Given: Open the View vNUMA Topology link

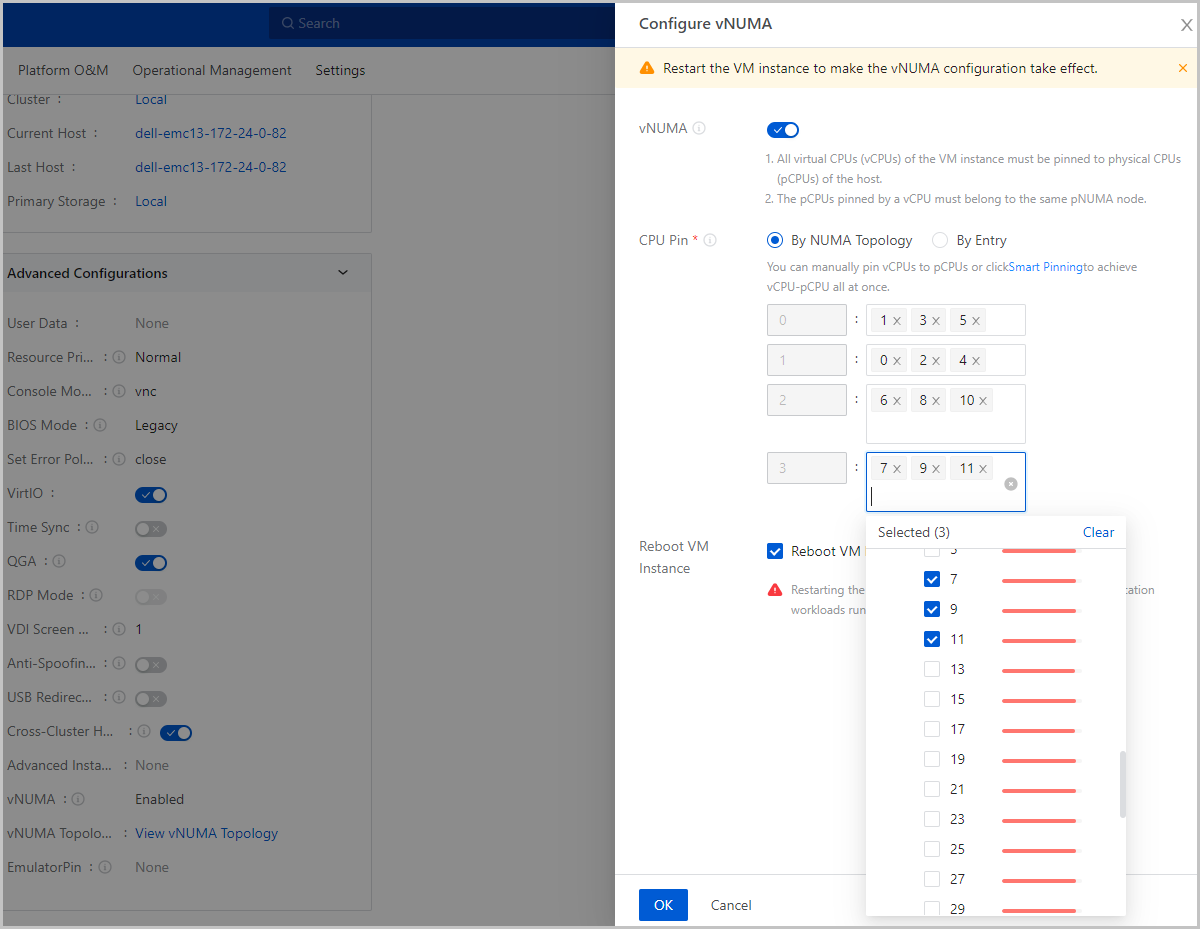Looking at the screenshot, I should pos(207,833).
